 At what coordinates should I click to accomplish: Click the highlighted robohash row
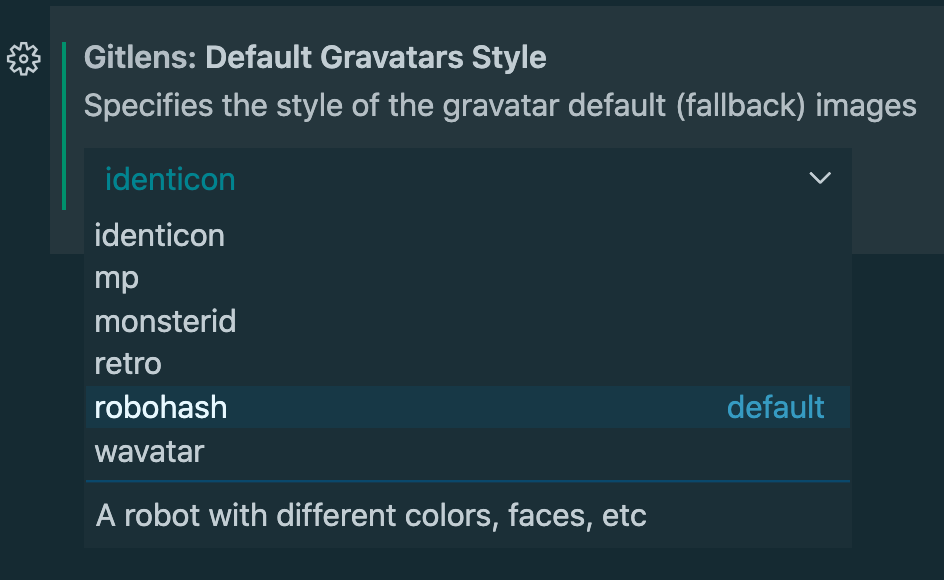click(x=400, y=407)
